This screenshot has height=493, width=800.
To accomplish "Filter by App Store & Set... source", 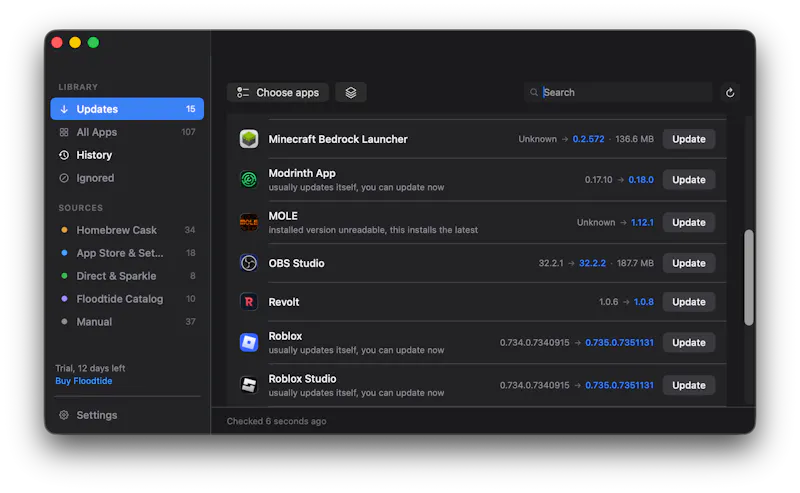I will coord(127,253).
